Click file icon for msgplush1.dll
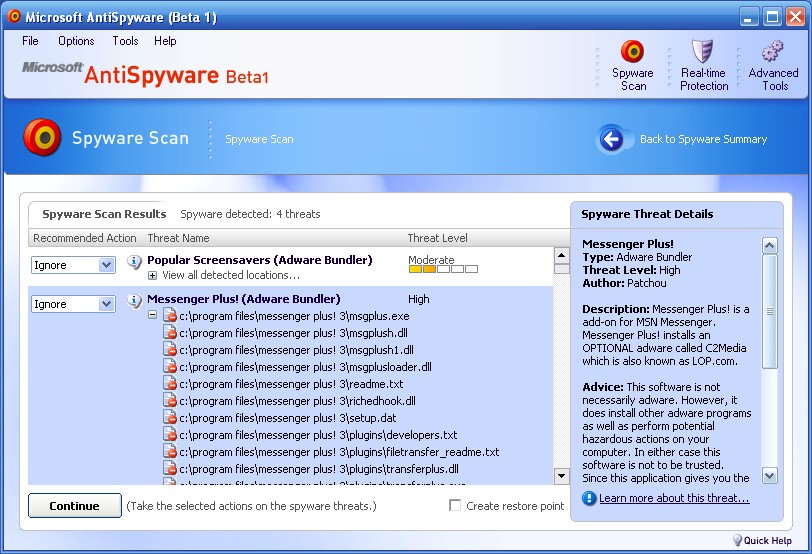The height and width of the screenshot is (554, 812). coord(170,349)
